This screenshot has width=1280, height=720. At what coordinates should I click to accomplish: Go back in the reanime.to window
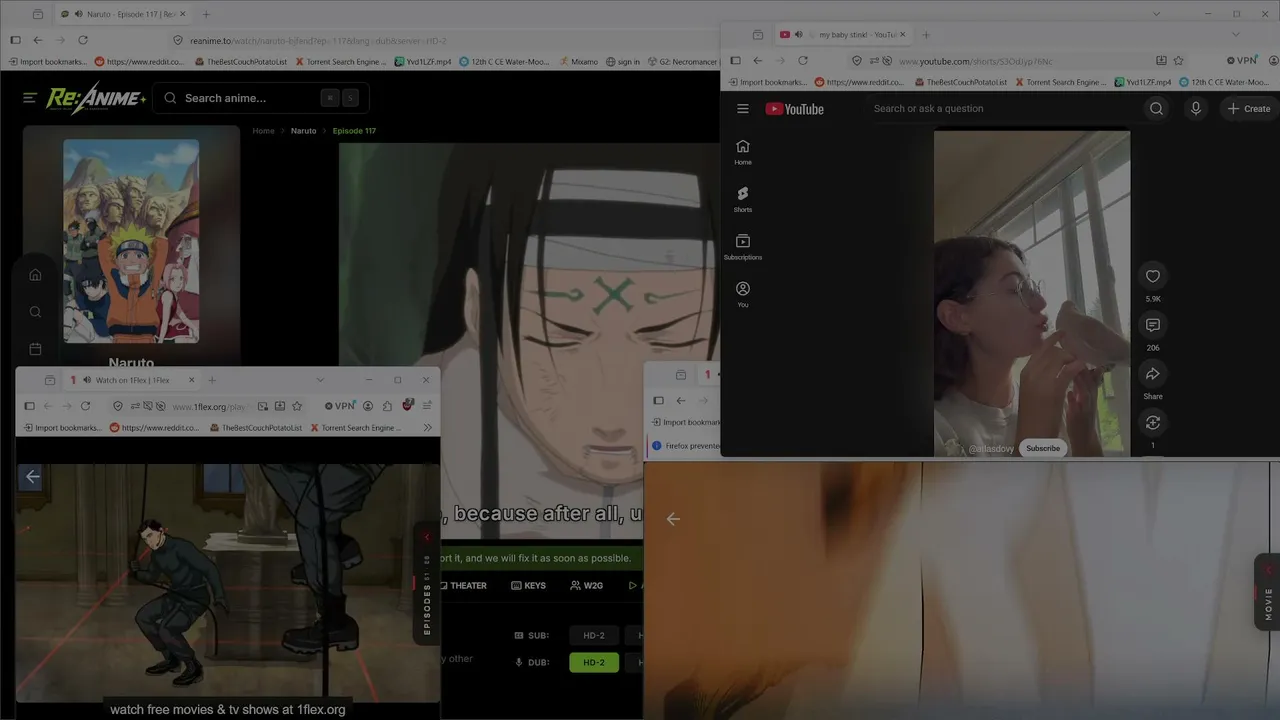coord(38,40)
